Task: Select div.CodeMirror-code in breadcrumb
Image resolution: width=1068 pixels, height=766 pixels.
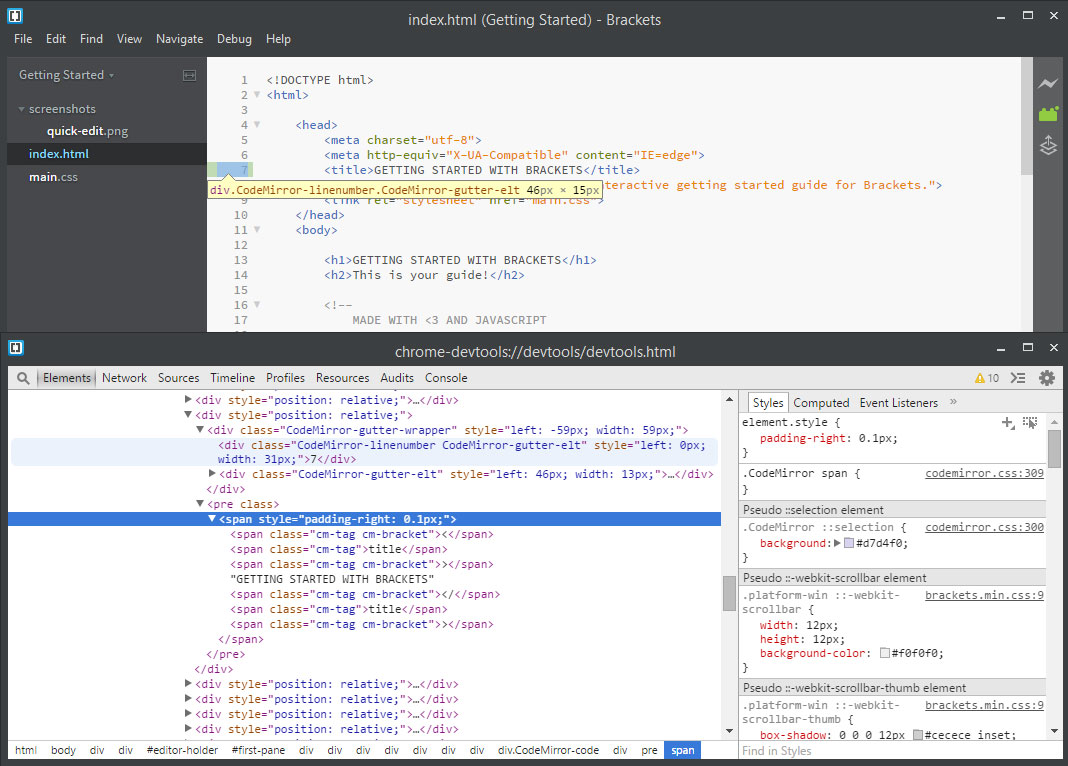Action: tap(548, 750)
